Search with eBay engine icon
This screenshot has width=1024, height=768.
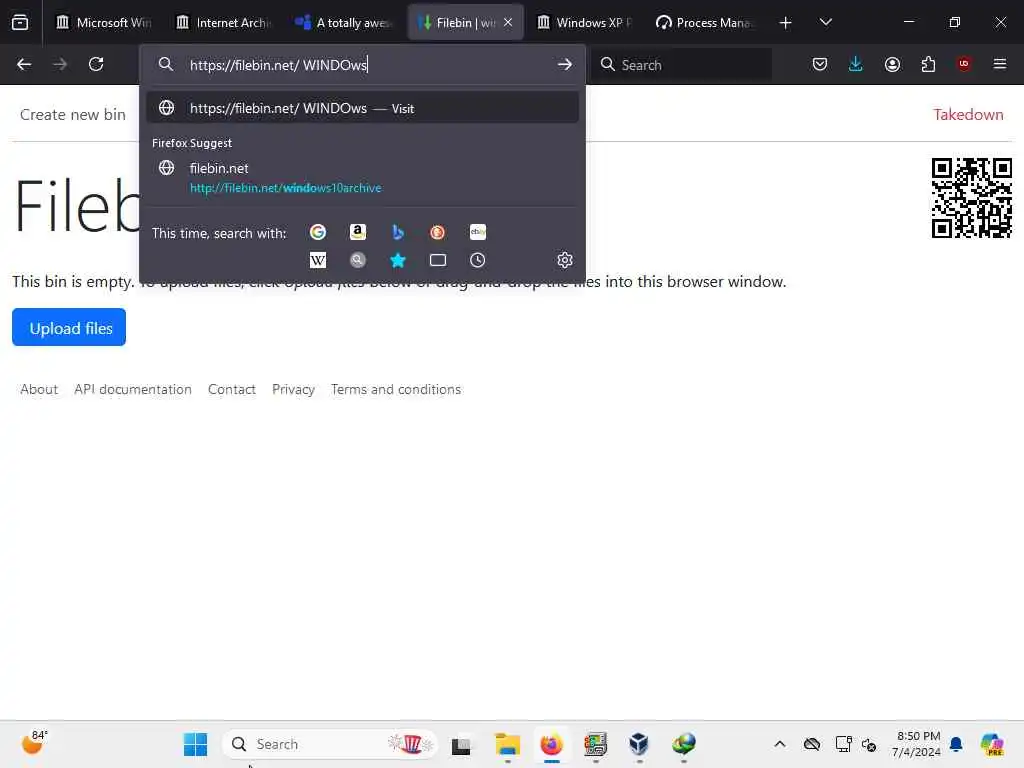point(477,232)
